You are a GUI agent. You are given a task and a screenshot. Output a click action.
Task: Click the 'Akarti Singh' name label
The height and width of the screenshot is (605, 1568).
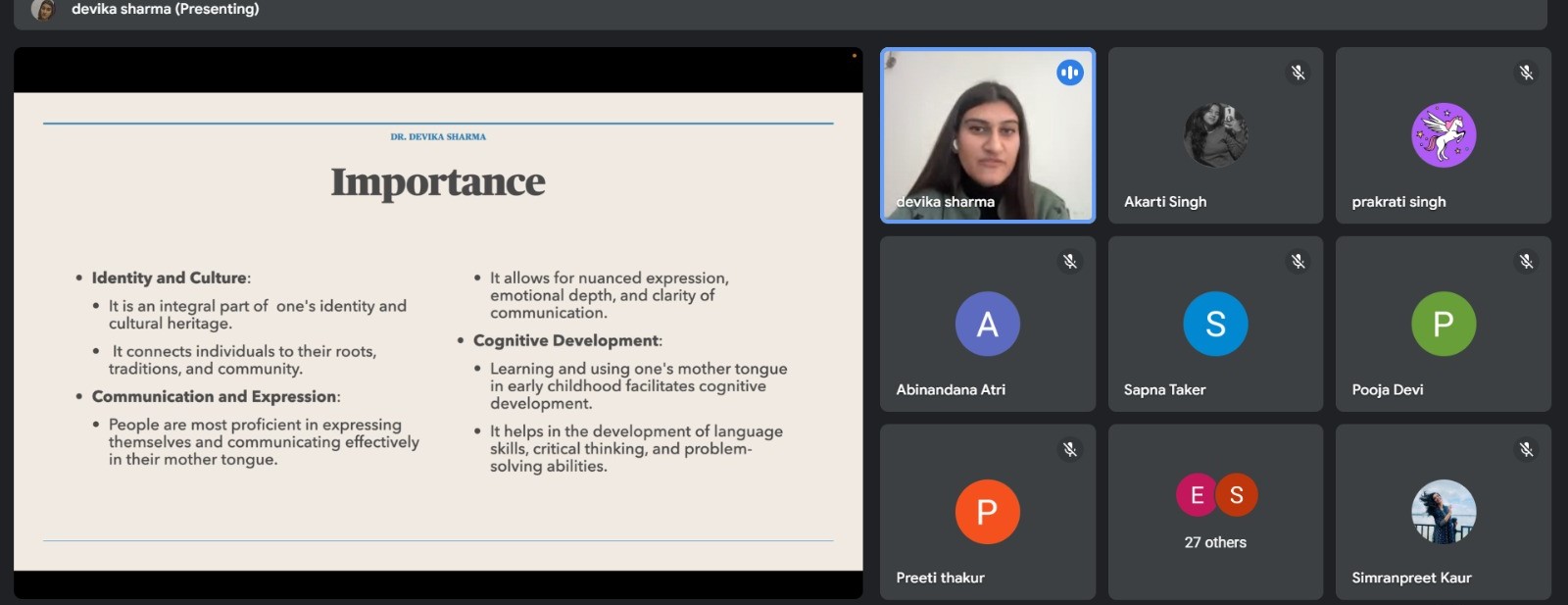[x=1165, y=202]
